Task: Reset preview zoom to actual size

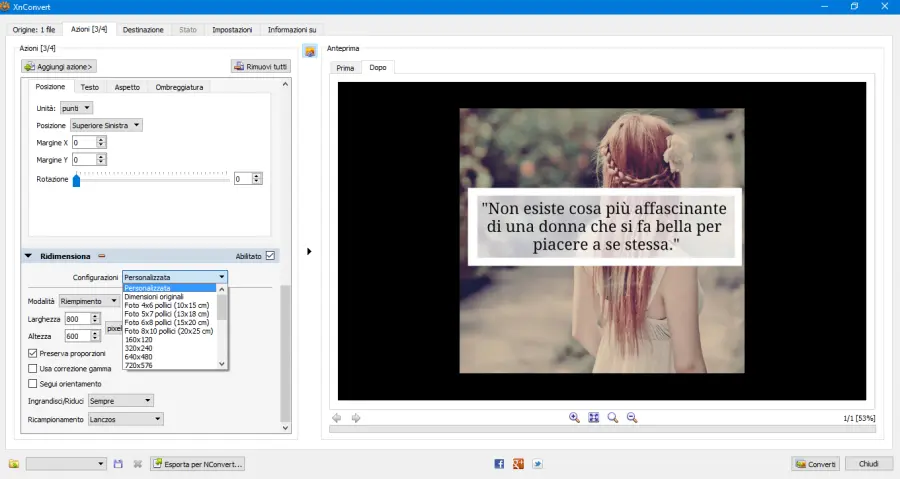Action: (613, 418)
